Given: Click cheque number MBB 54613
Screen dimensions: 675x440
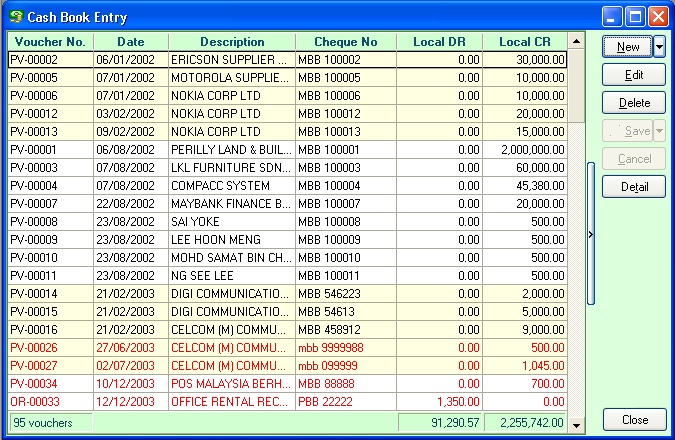Looking at the screenshot, I should [x=346, y=312].
